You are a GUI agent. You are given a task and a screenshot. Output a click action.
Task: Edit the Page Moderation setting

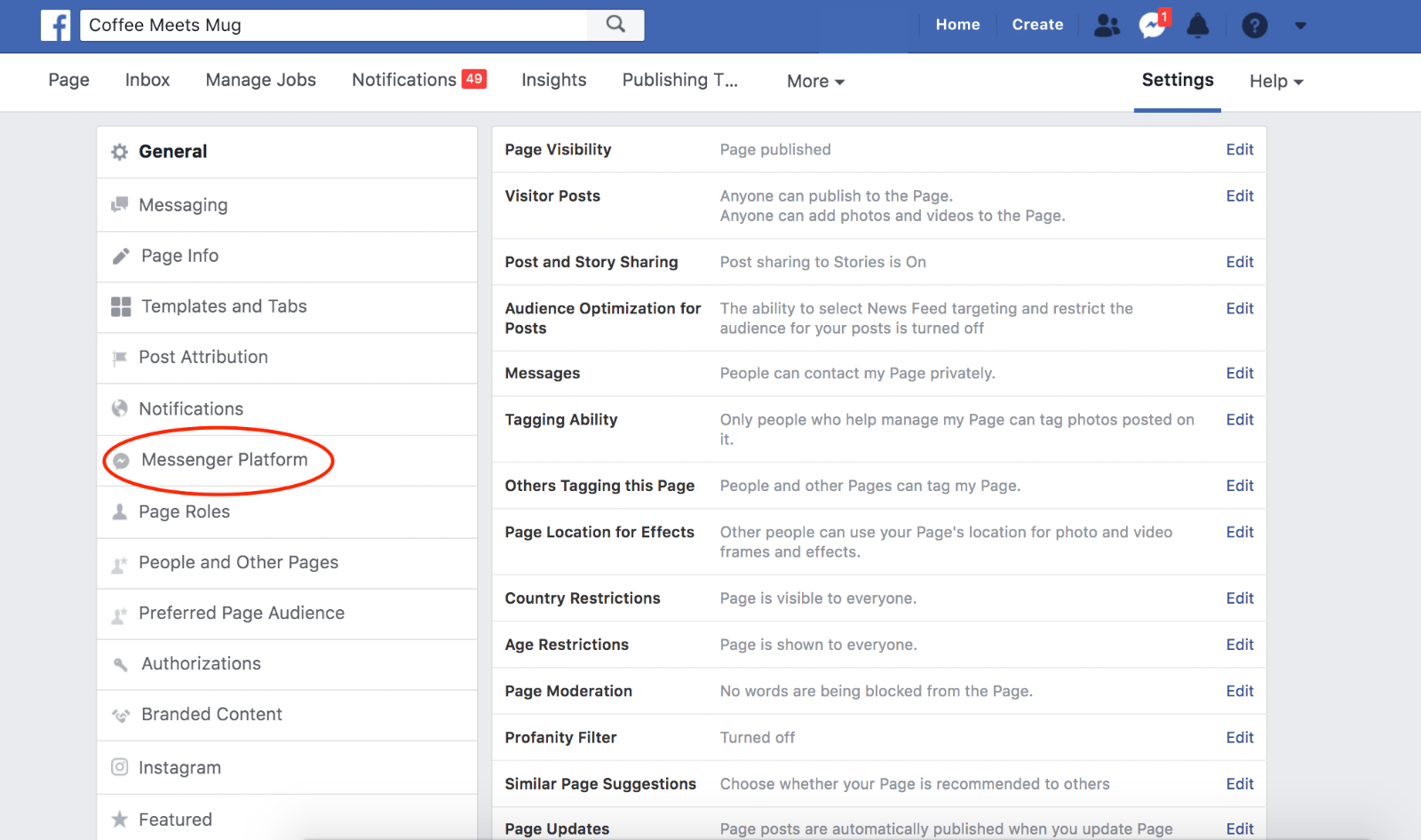tap(1240, 691)
